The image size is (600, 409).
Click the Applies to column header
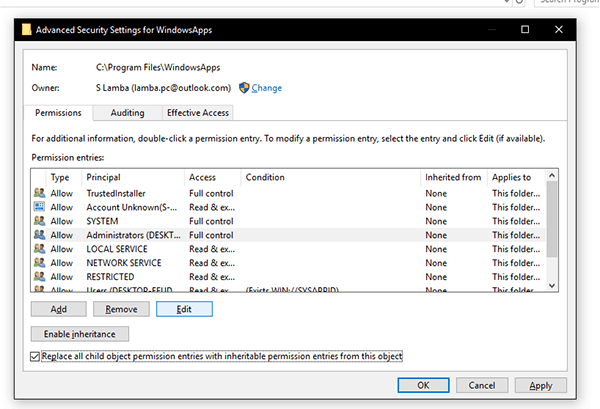(x=517, y=177)
